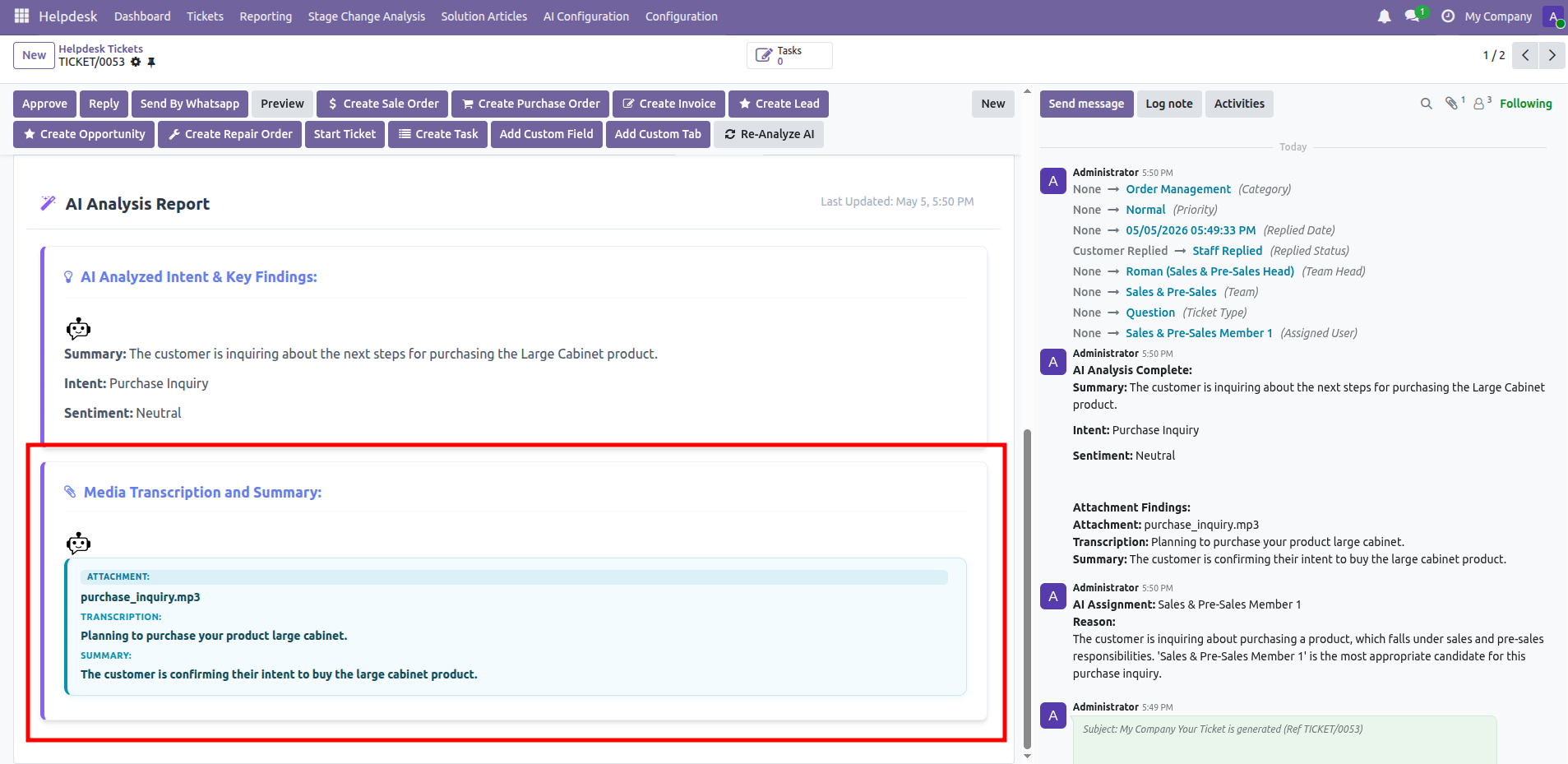The image size is (1568, 764).
Task: Click Re-Analyze AI
Action: [x=769, y=134]
